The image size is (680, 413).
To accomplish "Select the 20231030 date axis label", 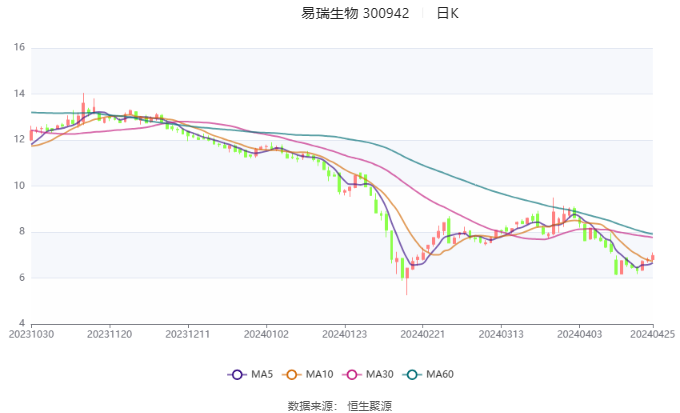I will click(x=31, y=334).
